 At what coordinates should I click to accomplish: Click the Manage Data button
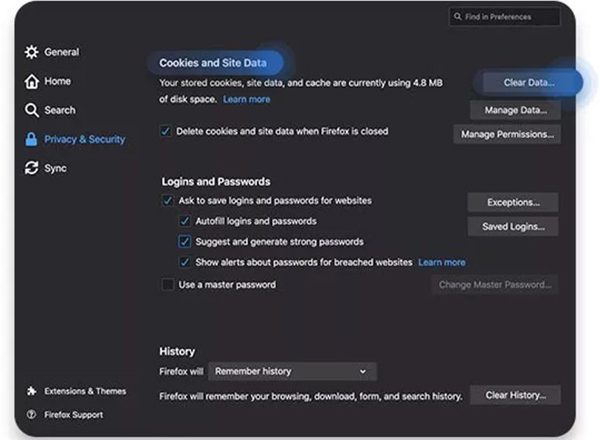click(515, 110)
